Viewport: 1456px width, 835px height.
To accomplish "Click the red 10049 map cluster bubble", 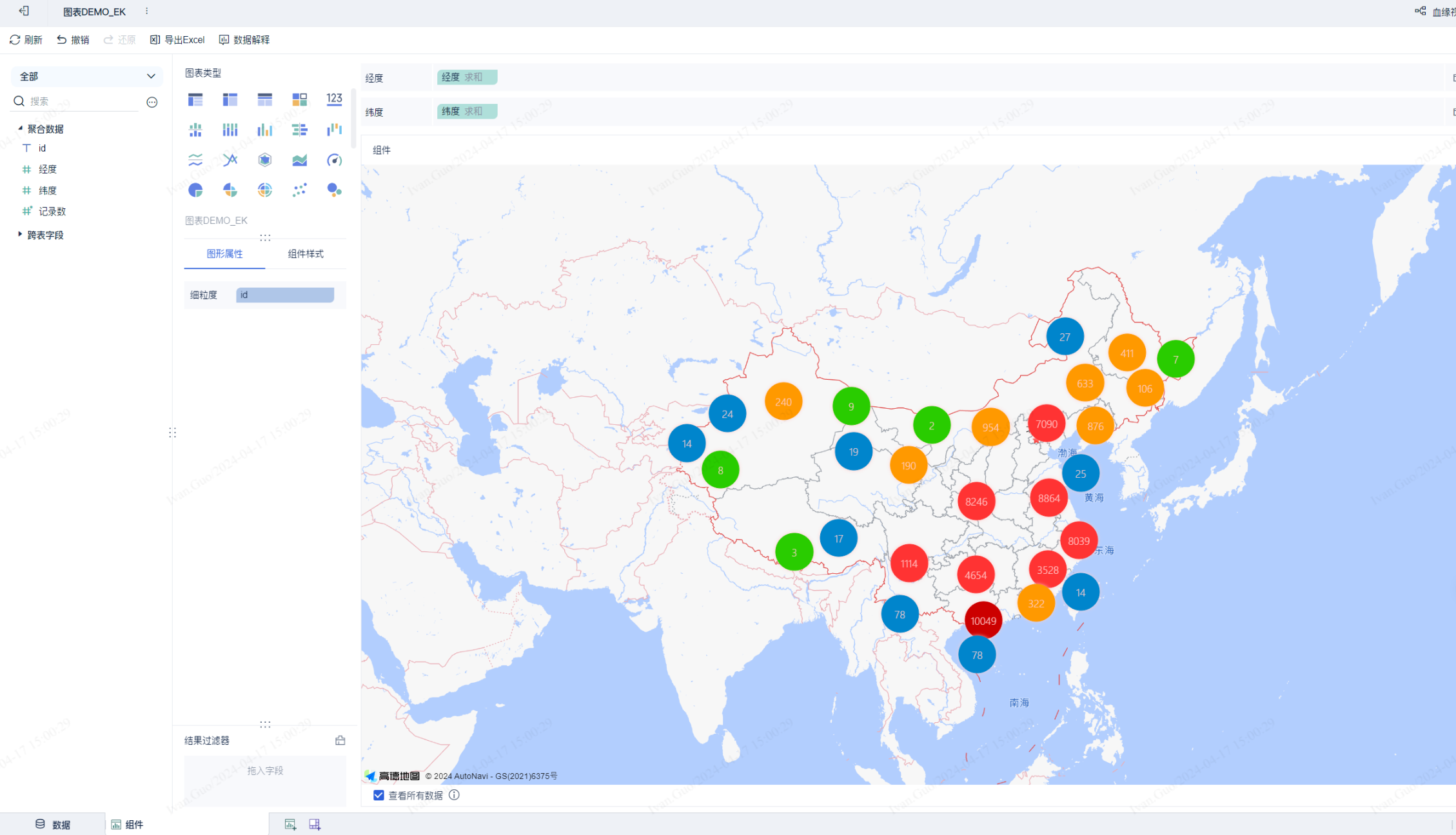I will pyautogui.click(x=983, y=620).
